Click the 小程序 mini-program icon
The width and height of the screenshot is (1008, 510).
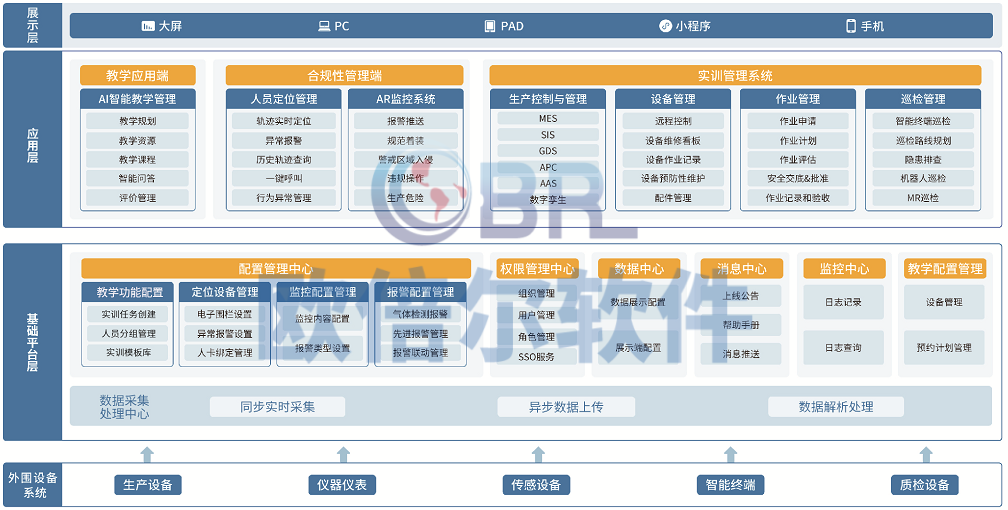click(665, 26)
